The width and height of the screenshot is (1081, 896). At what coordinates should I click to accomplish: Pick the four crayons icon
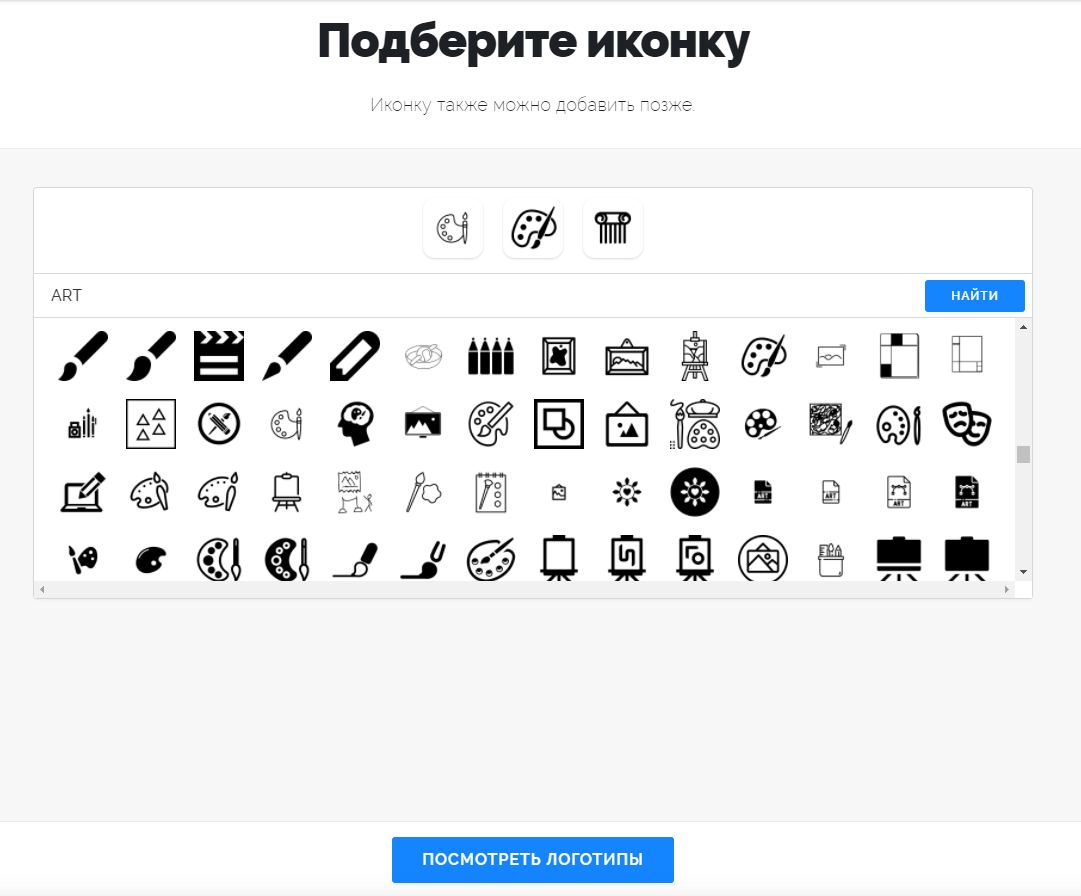point(491,356)
